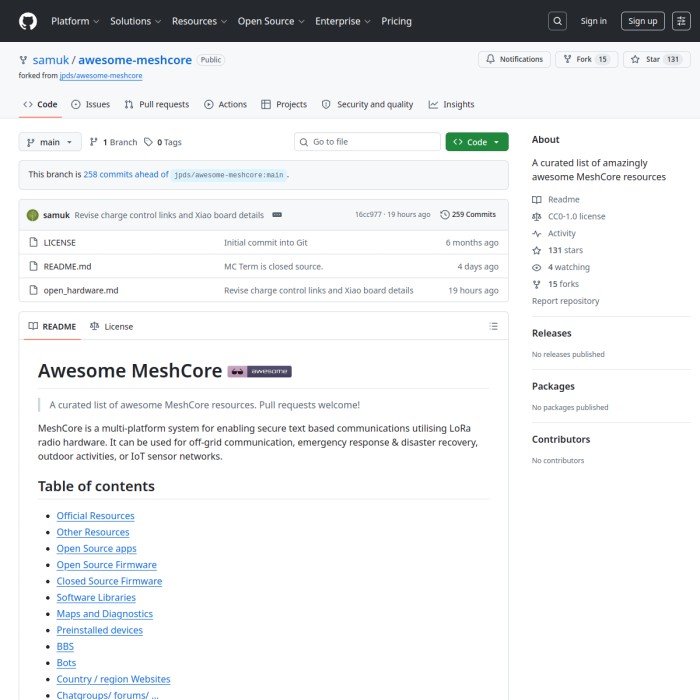700x700 pixels.
Task: Switch to the Issues tab
Action: [x=91, y=104]
